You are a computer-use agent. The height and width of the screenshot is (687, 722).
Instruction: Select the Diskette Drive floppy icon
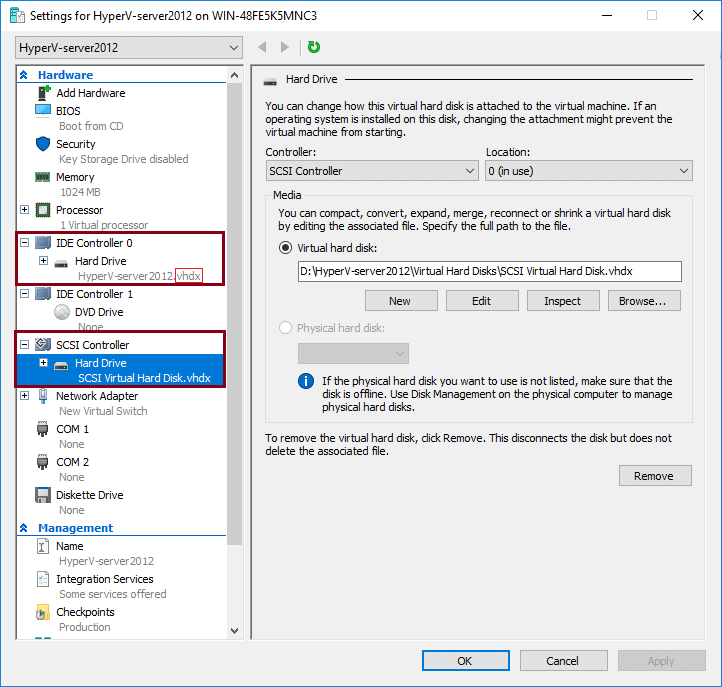tap(43, 495)
